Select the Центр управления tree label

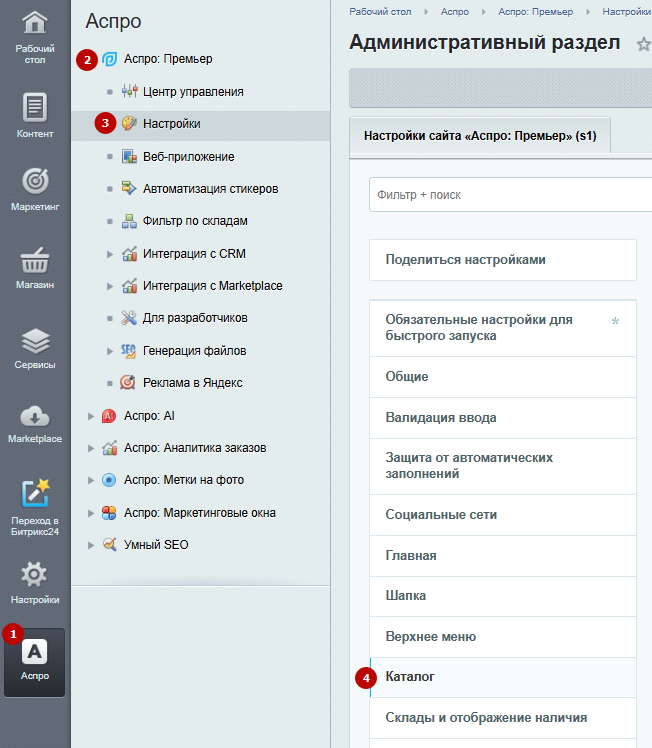[x=193, y=92]
